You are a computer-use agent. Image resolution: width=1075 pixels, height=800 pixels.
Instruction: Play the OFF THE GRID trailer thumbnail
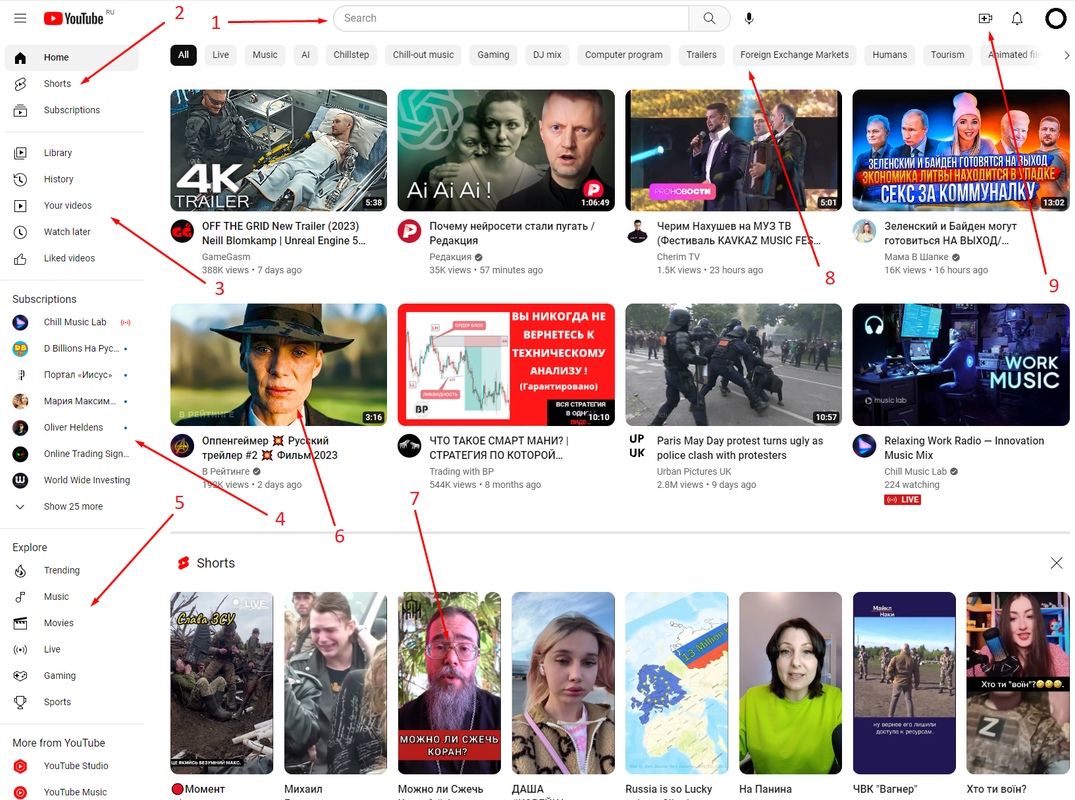tap(278, 151)
